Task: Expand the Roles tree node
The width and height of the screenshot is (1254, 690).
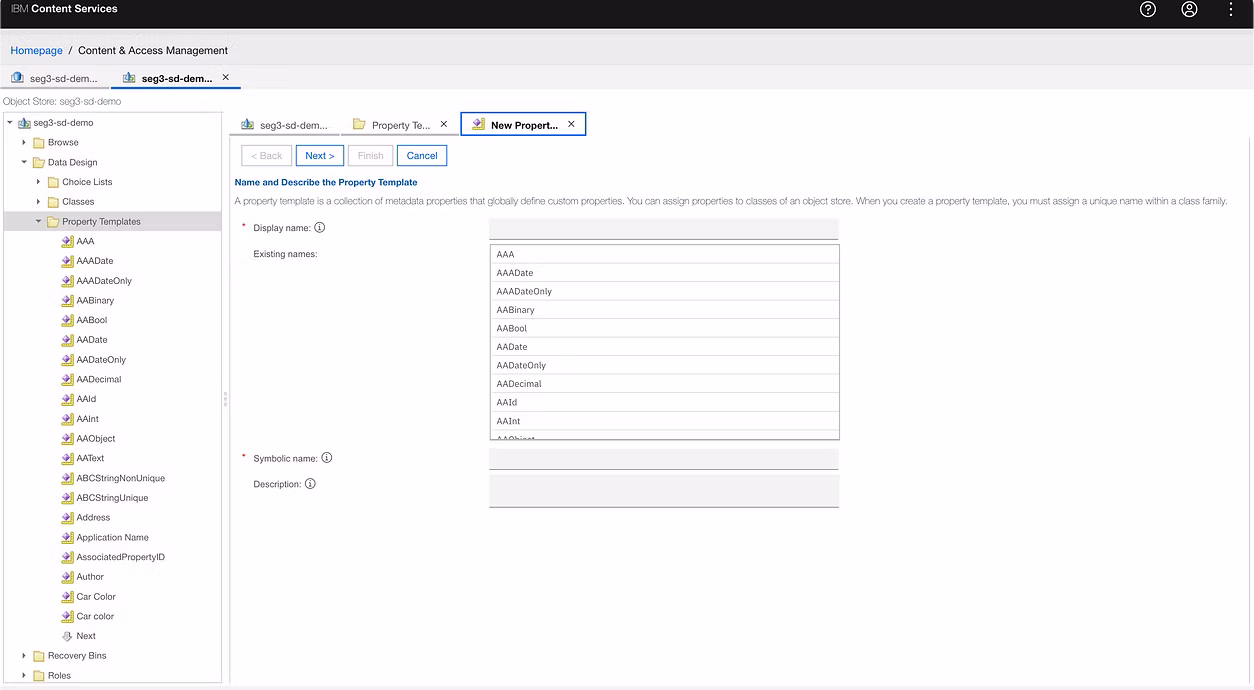Action: click(24, 676)
